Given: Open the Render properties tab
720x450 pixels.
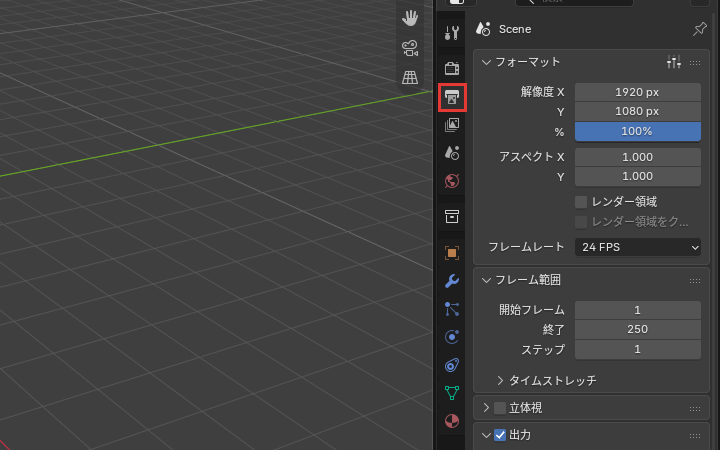Looking at the screenshot, I should coord(452,68).
